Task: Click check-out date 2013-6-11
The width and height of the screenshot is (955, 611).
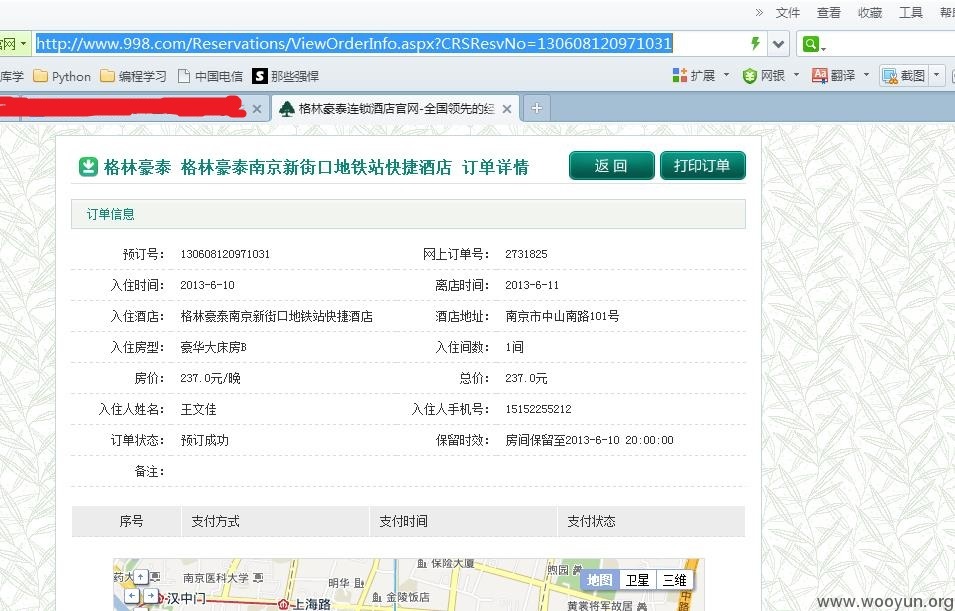Action: (x=532, y=285)
